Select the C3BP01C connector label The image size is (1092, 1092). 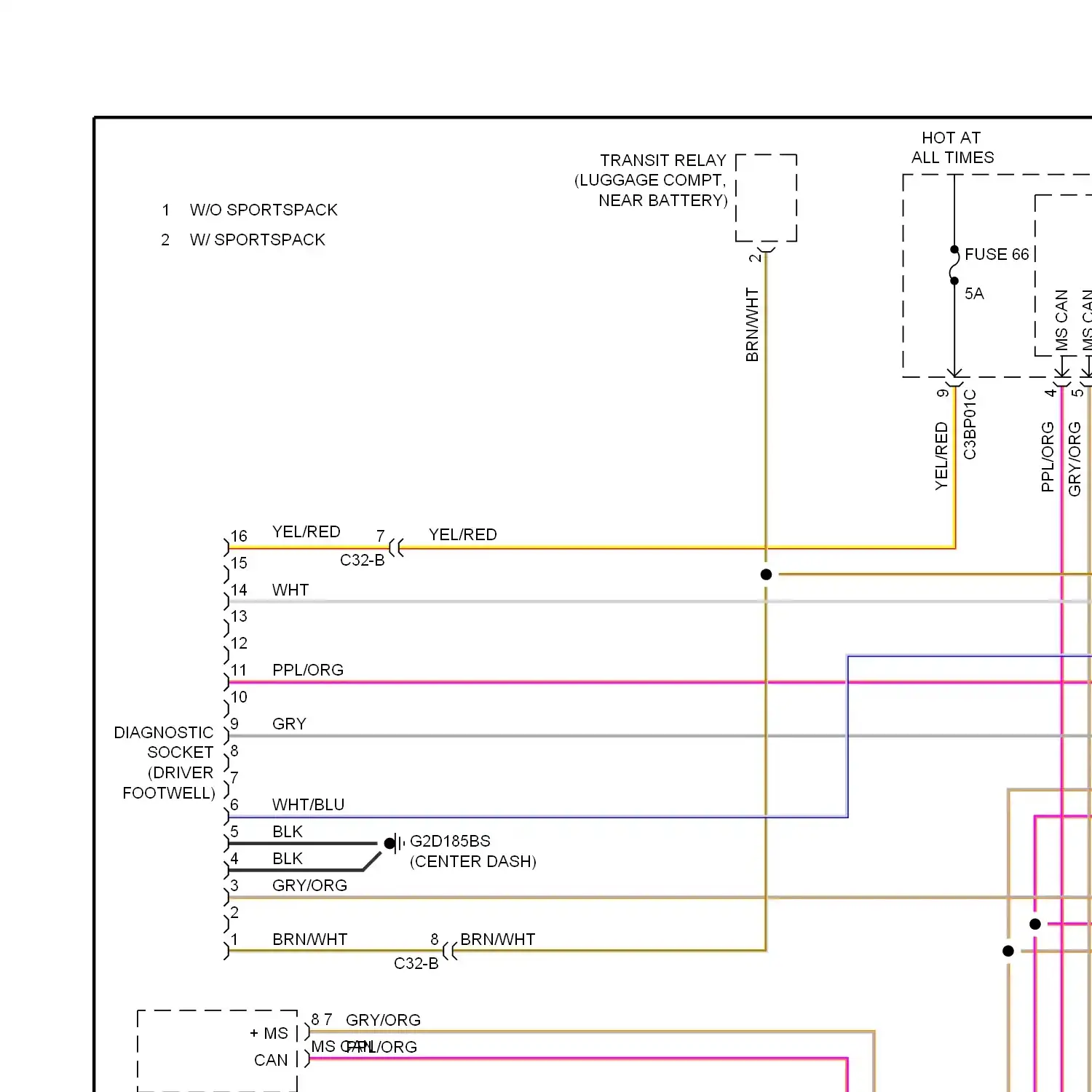click(970, 424)
